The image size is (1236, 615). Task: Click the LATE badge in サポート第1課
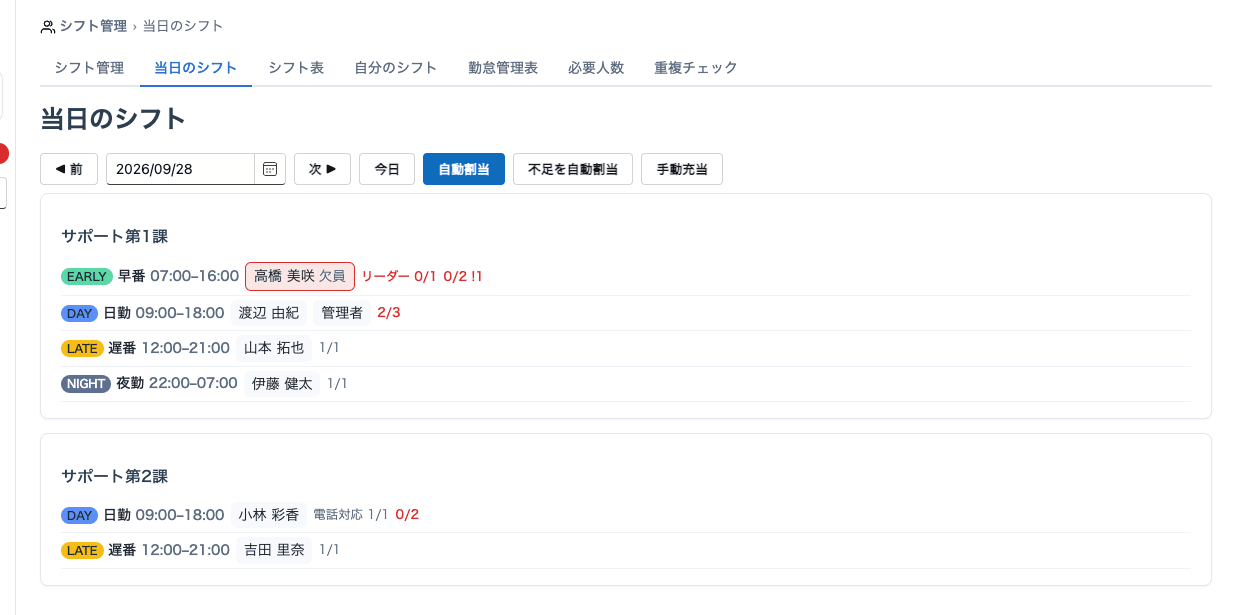[x=82, y=349]
